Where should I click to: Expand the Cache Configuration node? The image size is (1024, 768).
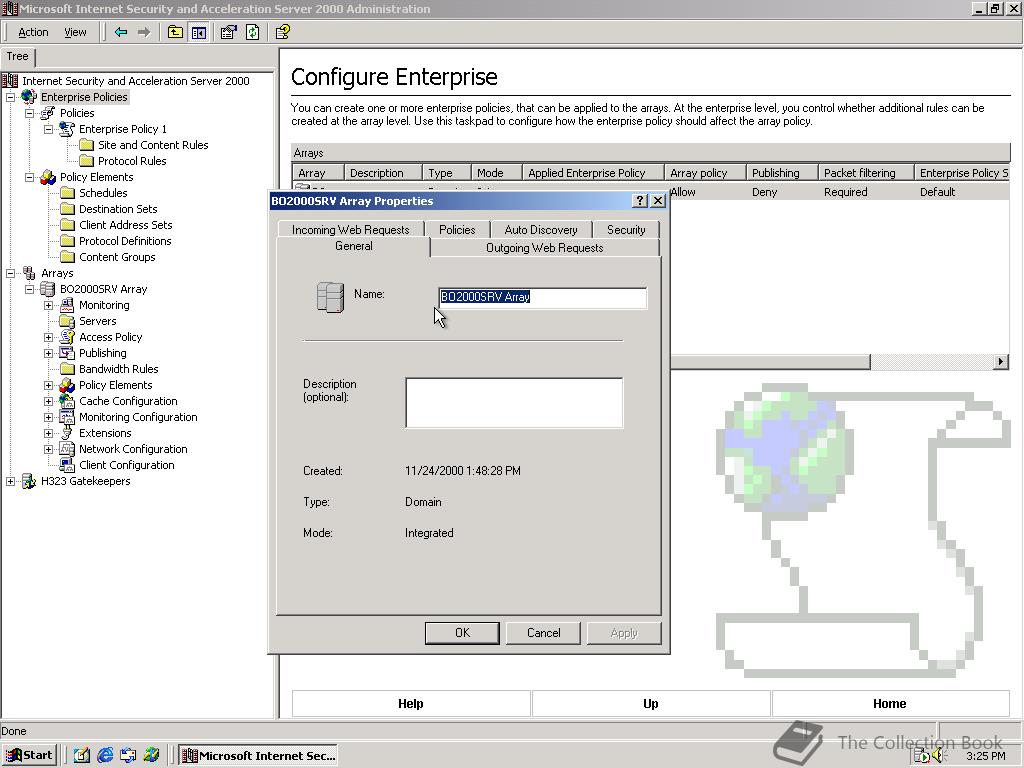tap(48, 402)
